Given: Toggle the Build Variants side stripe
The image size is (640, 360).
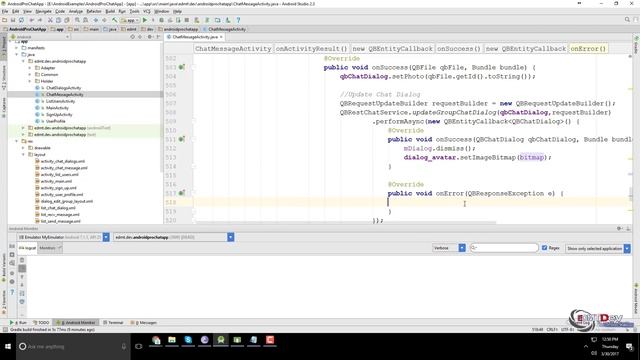Looking at the screenshot, I should tap(3, 267).
